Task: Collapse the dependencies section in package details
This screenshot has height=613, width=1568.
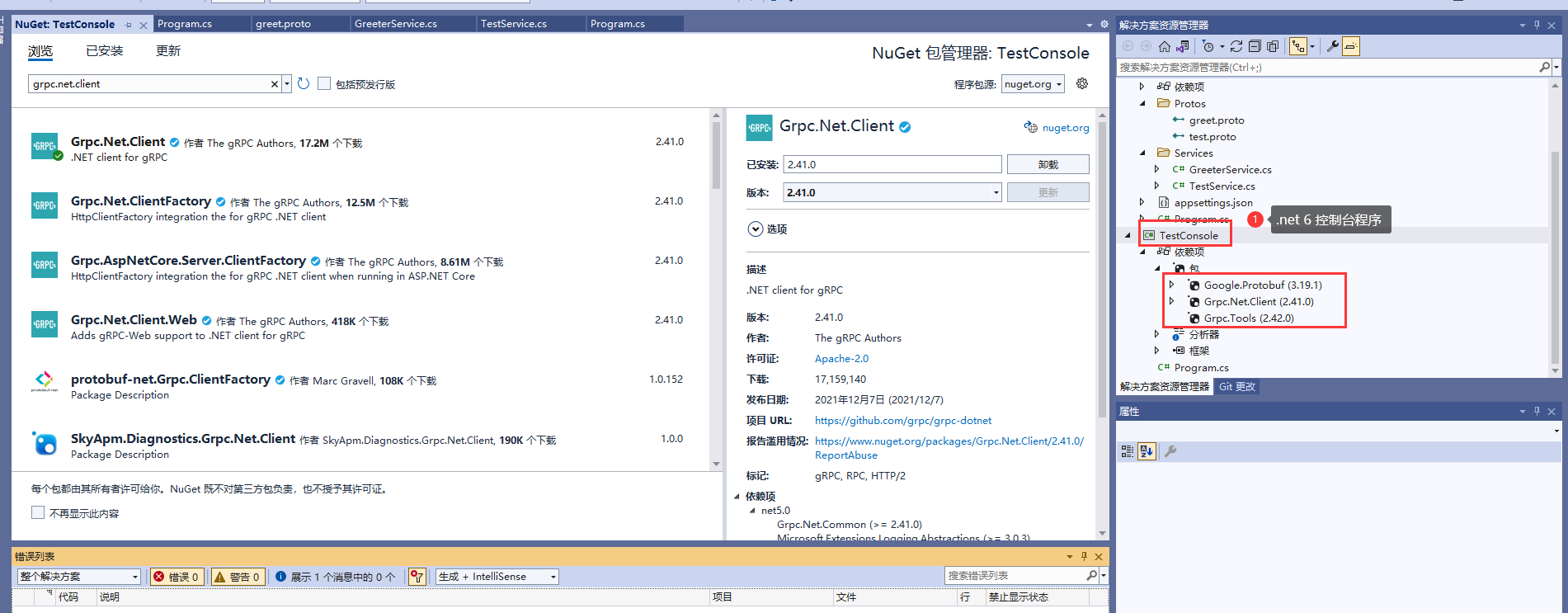Action: tap(737, 496)
